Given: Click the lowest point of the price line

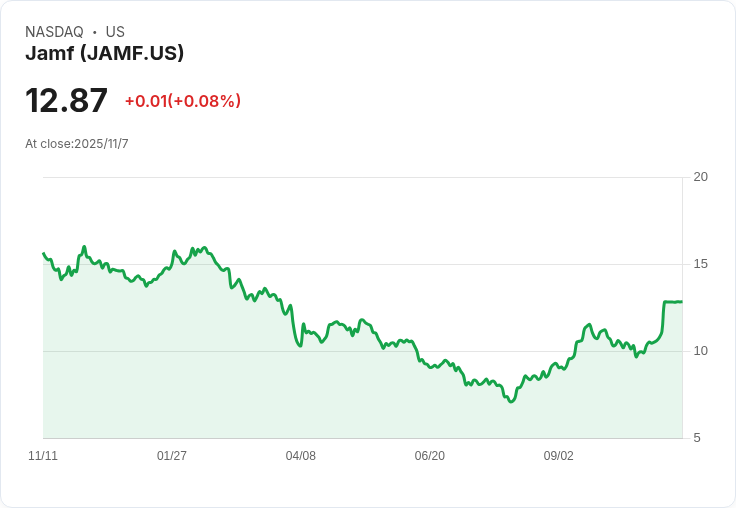Looking at the screenshot, I should pos(511,401).
